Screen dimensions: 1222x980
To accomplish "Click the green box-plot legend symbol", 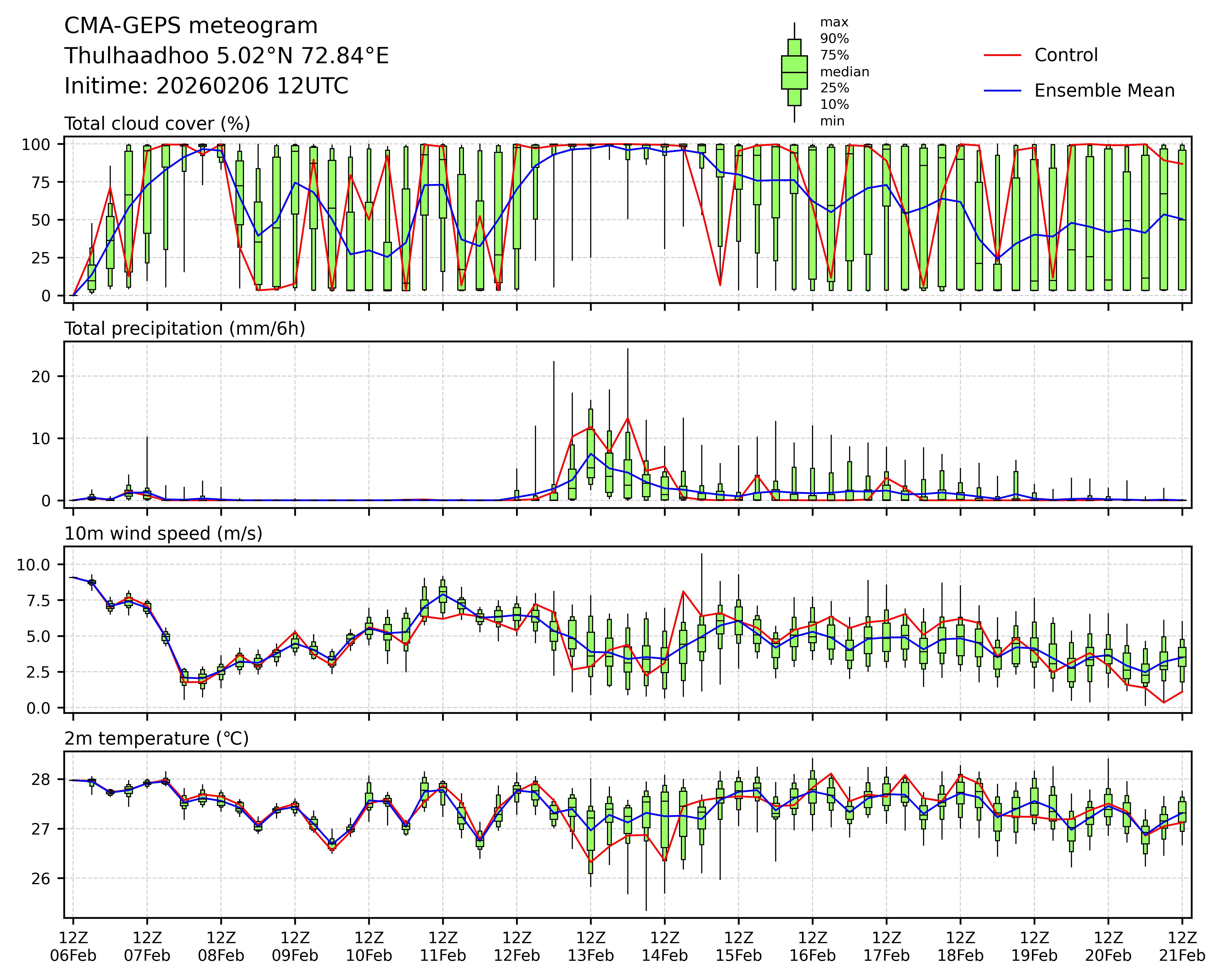I will tap(794, 72).
